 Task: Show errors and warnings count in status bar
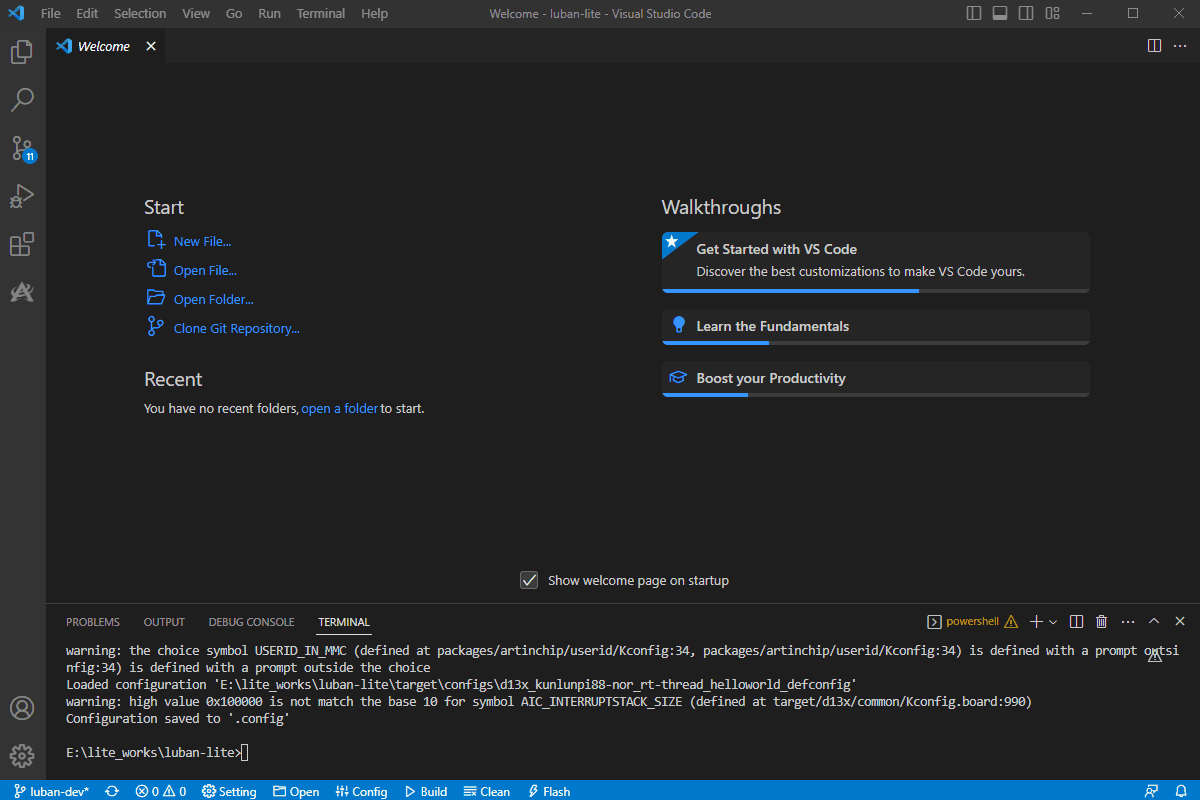[161, 791]
